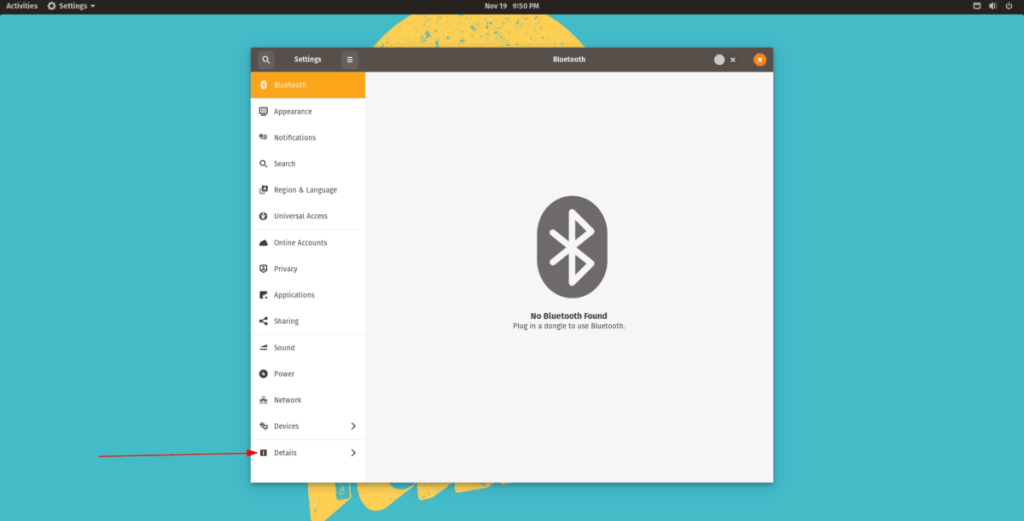
Task: Expand the Devices submenu chevron
Action: click(x=353, y=426)
